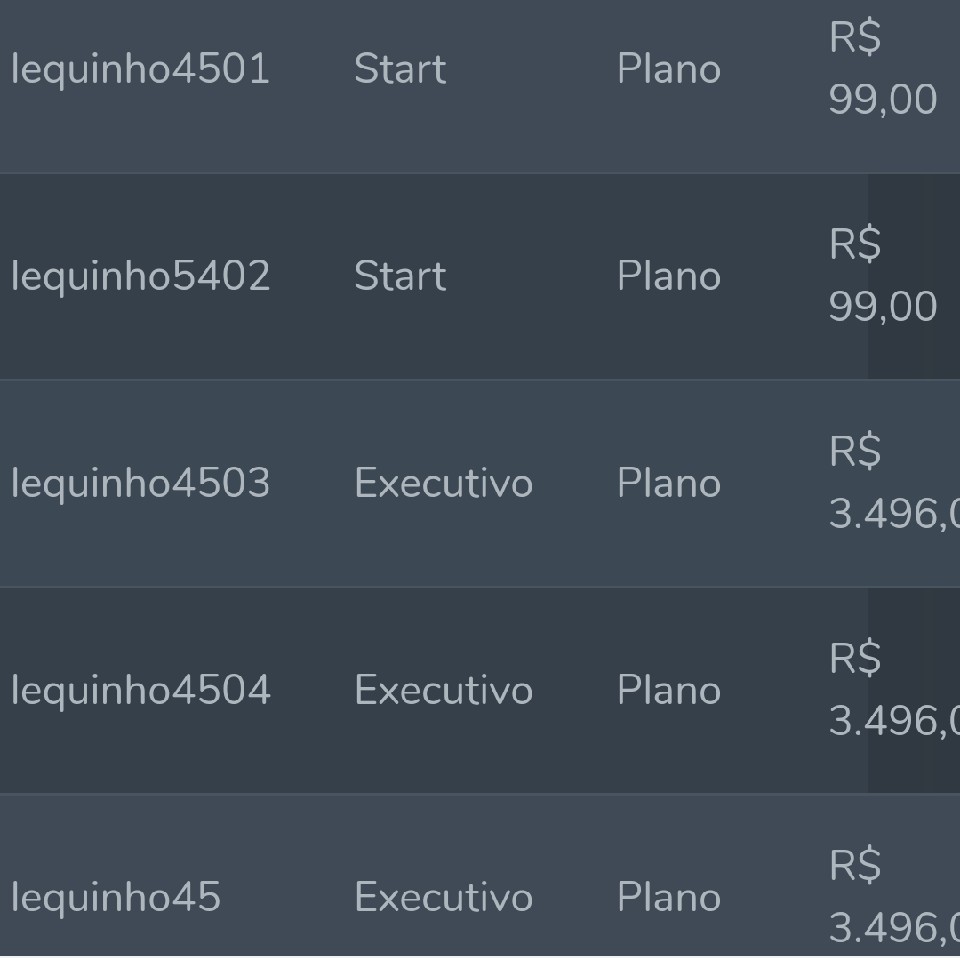Screen dimensions: 960x960
Task: Click Start in the lequinho4501 row
Action: tap(400, 69)
